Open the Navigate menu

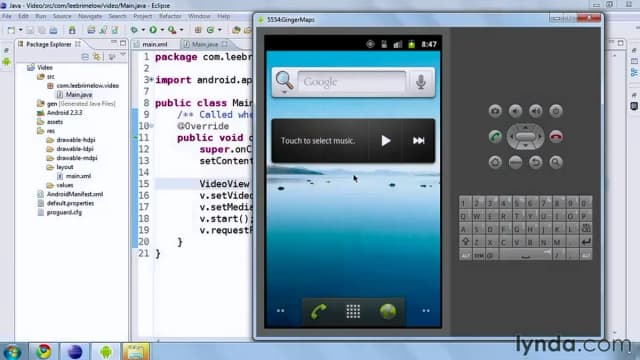click(90, 16)
